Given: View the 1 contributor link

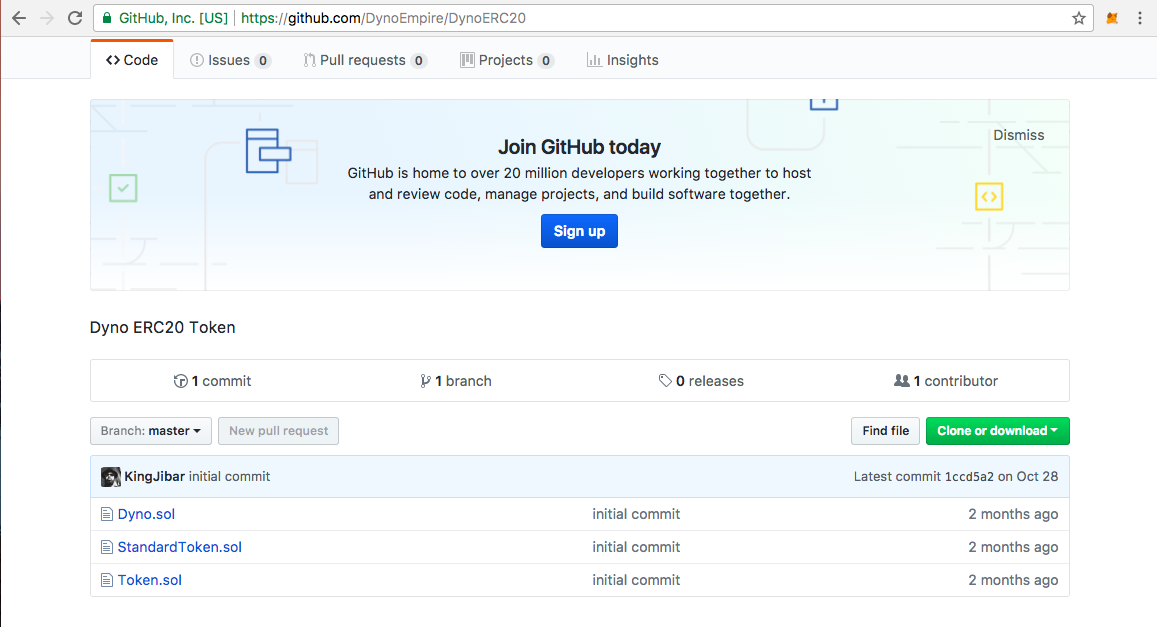Looking at the screenshot, I should 946,381.
